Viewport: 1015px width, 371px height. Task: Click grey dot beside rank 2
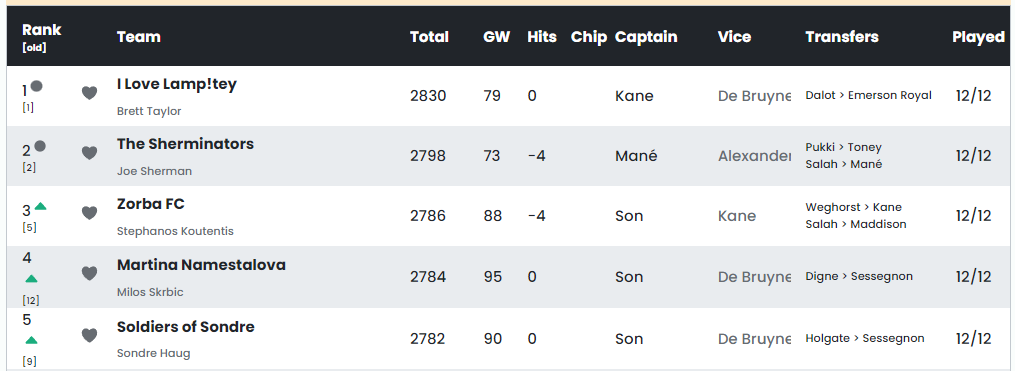pyautogui.click(x=39, y=146)
